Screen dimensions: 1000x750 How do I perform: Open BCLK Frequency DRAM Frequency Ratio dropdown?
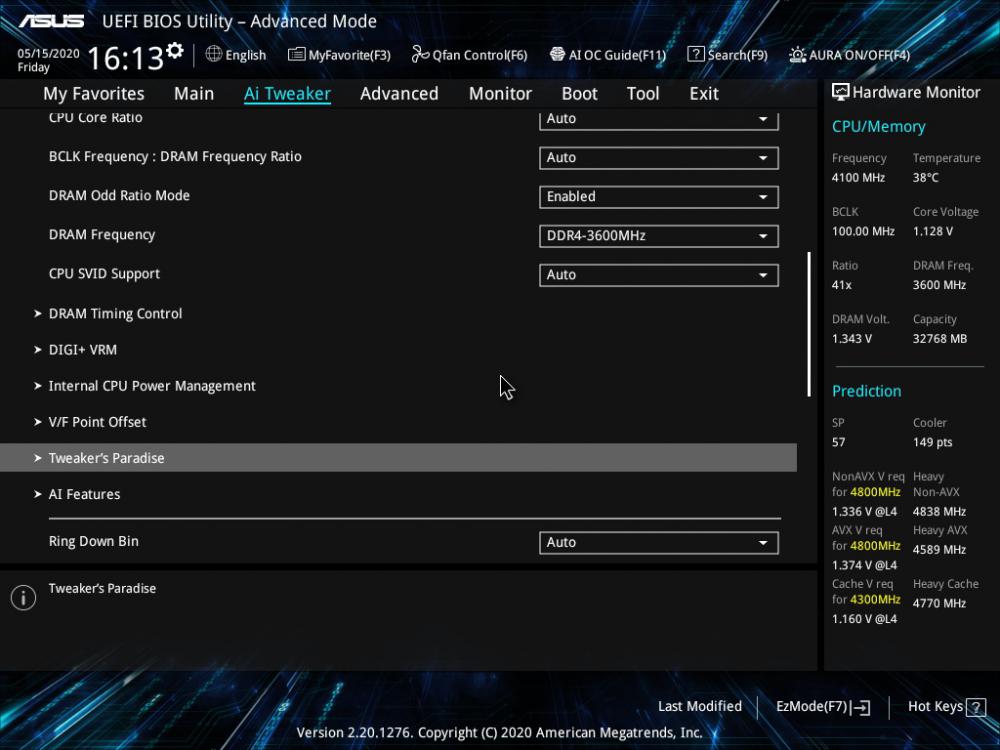pyautogui.click(x=659, y=158)
